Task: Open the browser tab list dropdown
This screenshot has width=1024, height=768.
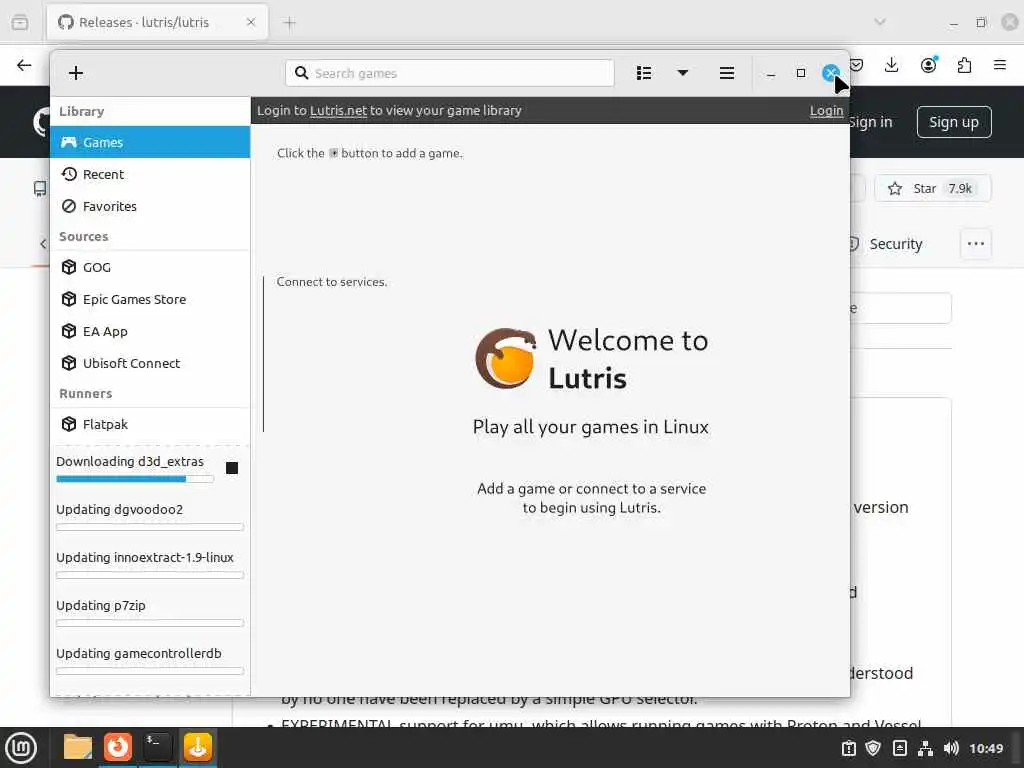Action: tap(880, 22)
